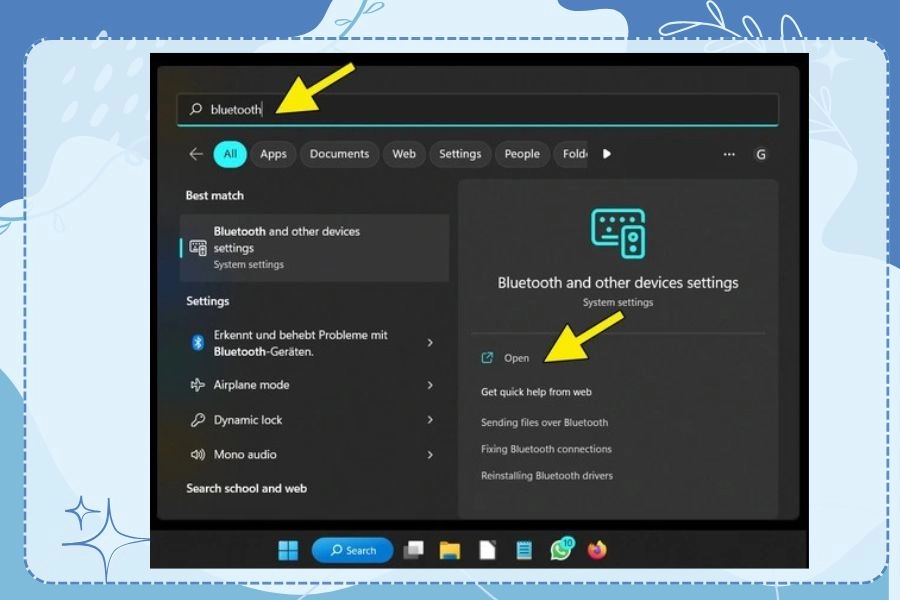Show more filter tabs with the play arrow
Screen dimensions: 900x600
607,154
